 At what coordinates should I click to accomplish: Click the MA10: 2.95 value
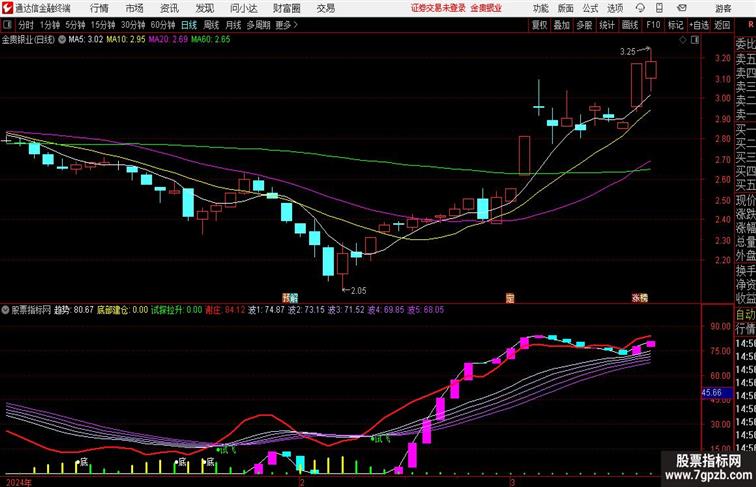(126, 40)
